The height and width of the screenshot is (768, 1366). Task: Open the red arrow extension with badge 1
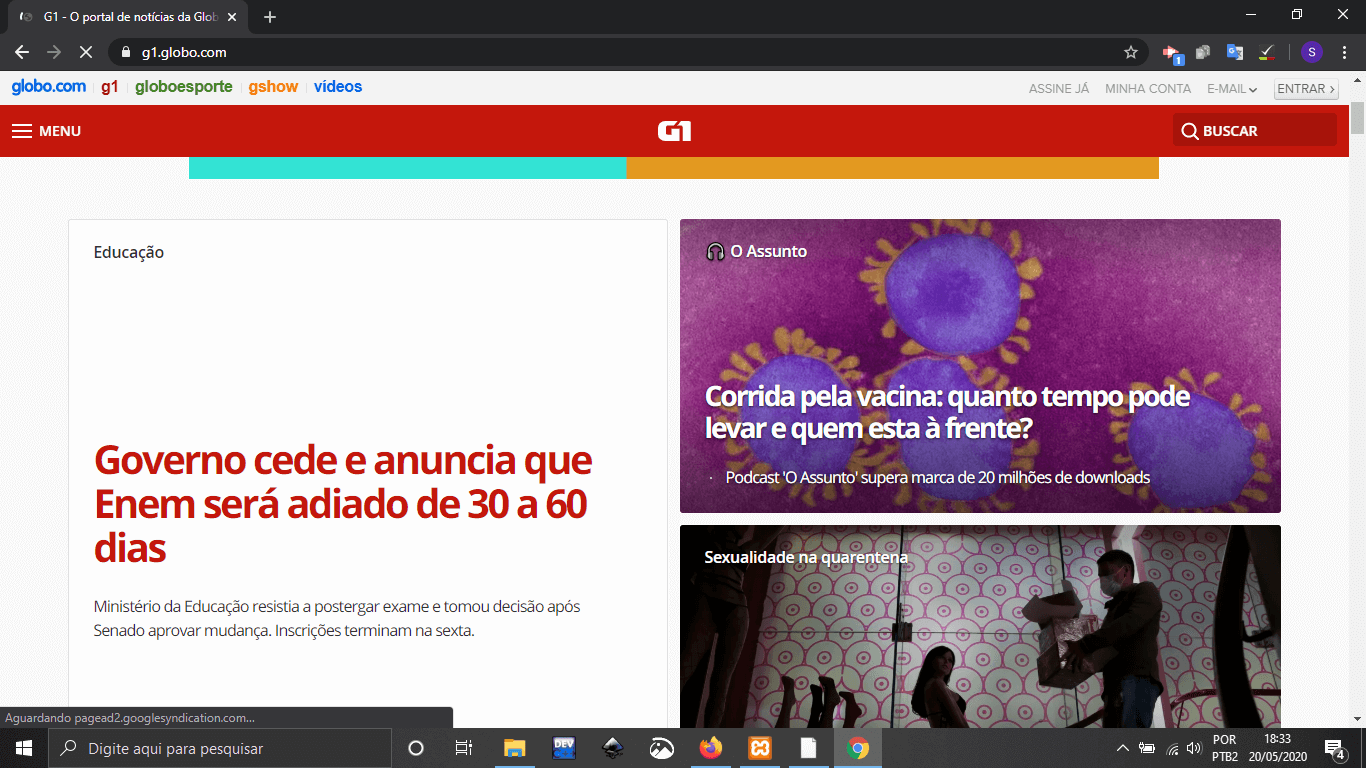click(1172, 52)
